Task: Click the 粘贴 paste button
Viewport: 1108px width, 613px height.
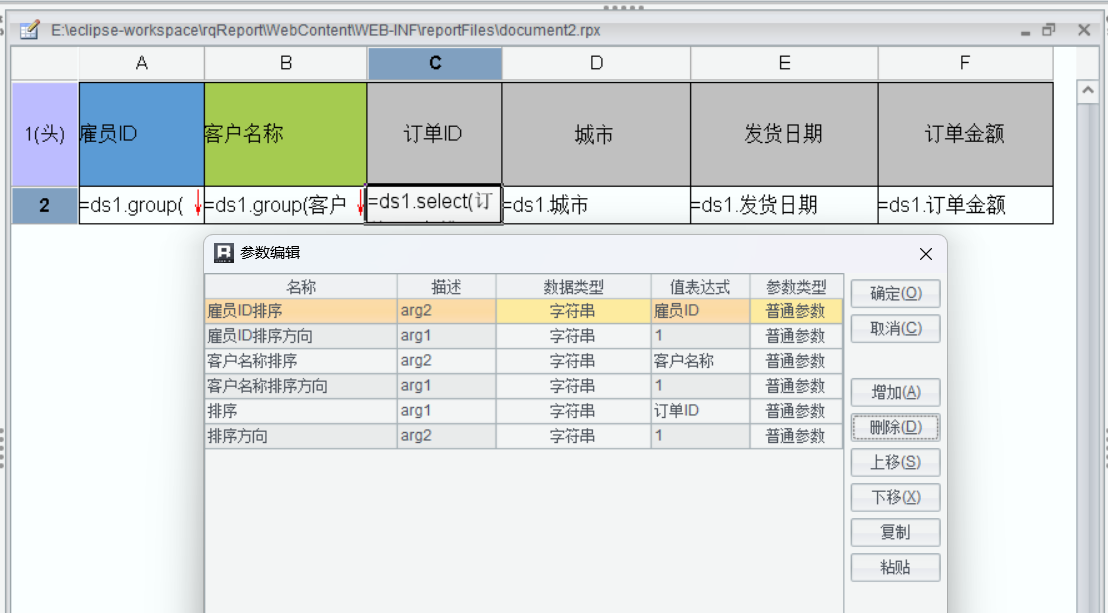Action: (895, 567)
